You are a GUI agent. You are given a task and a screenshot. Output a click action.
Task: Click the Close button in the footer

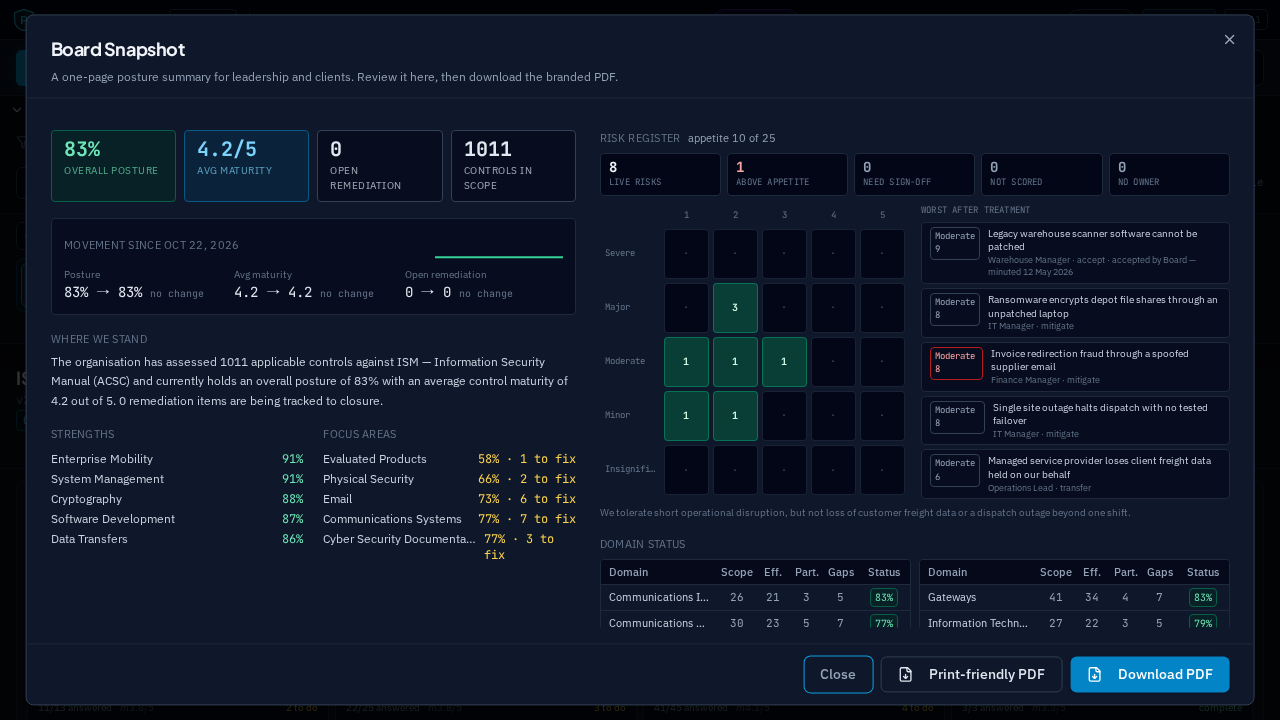[x=838, y=674]
